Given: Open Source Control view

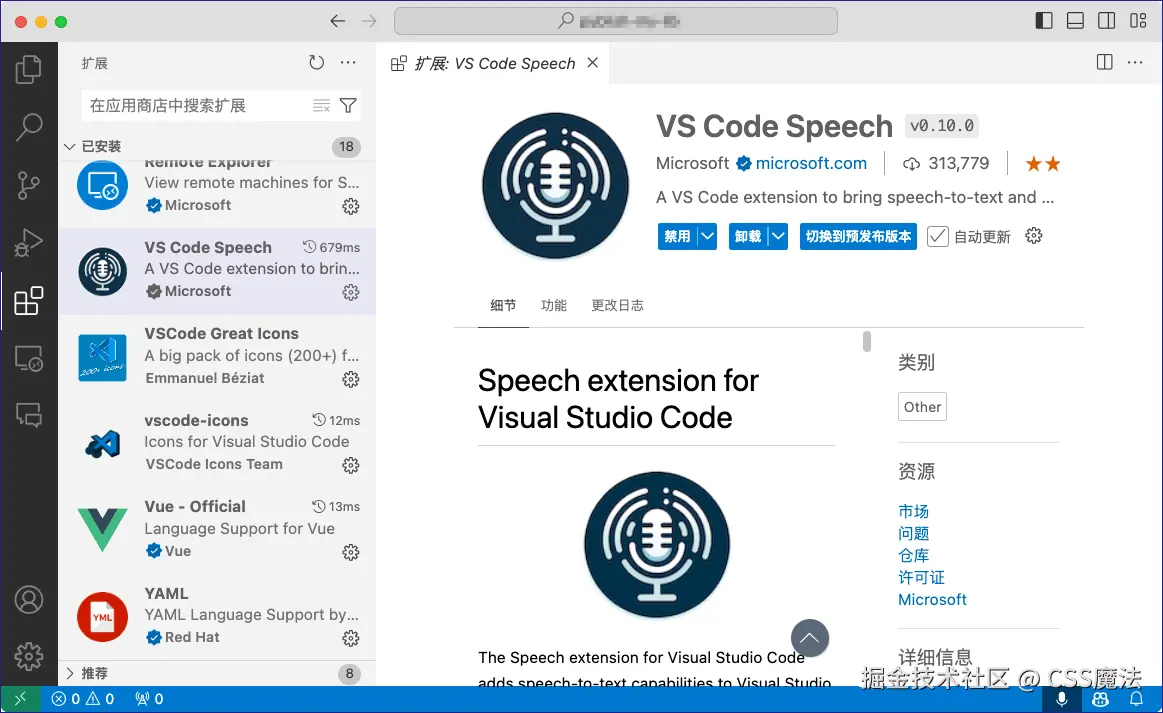Looking at the screenshot, I should (28, 185).
